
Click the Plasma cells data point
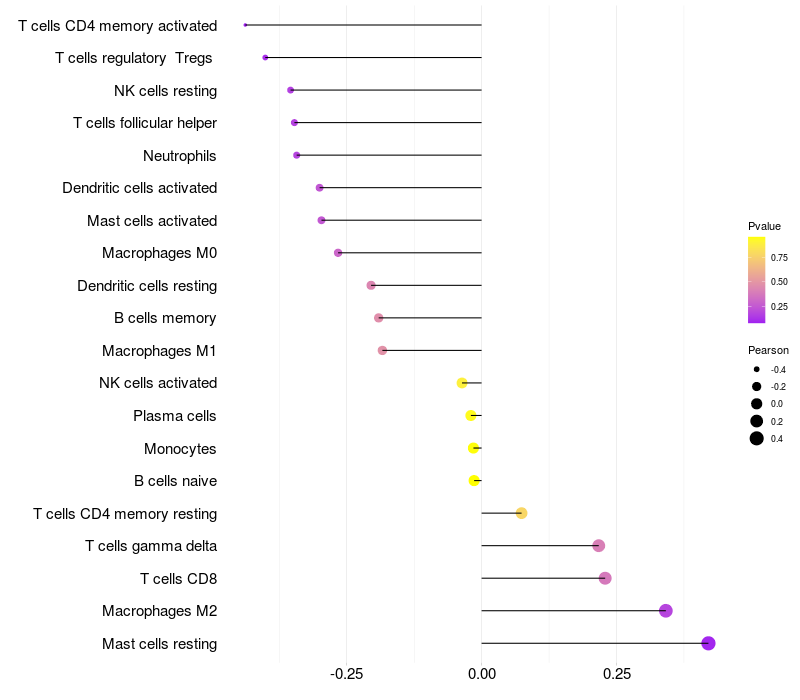(471, 415)
